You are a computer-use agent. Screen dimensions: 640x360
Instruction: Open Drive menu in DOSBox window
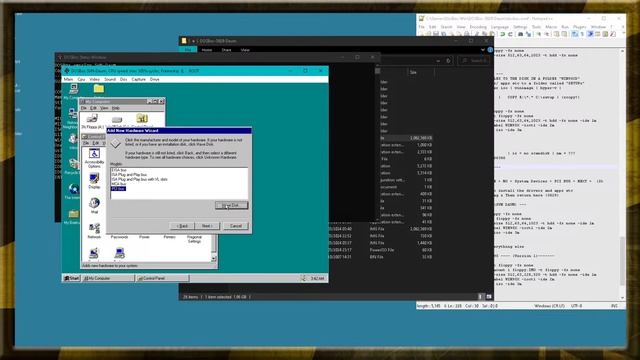[x=154, y=79]
